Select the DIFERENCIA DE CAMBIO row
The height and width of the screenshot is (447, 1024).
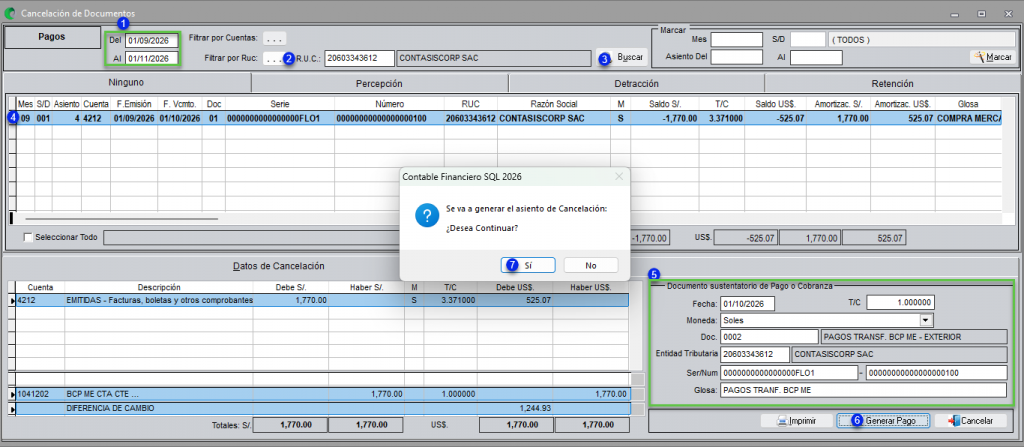(x=323, y=408)
